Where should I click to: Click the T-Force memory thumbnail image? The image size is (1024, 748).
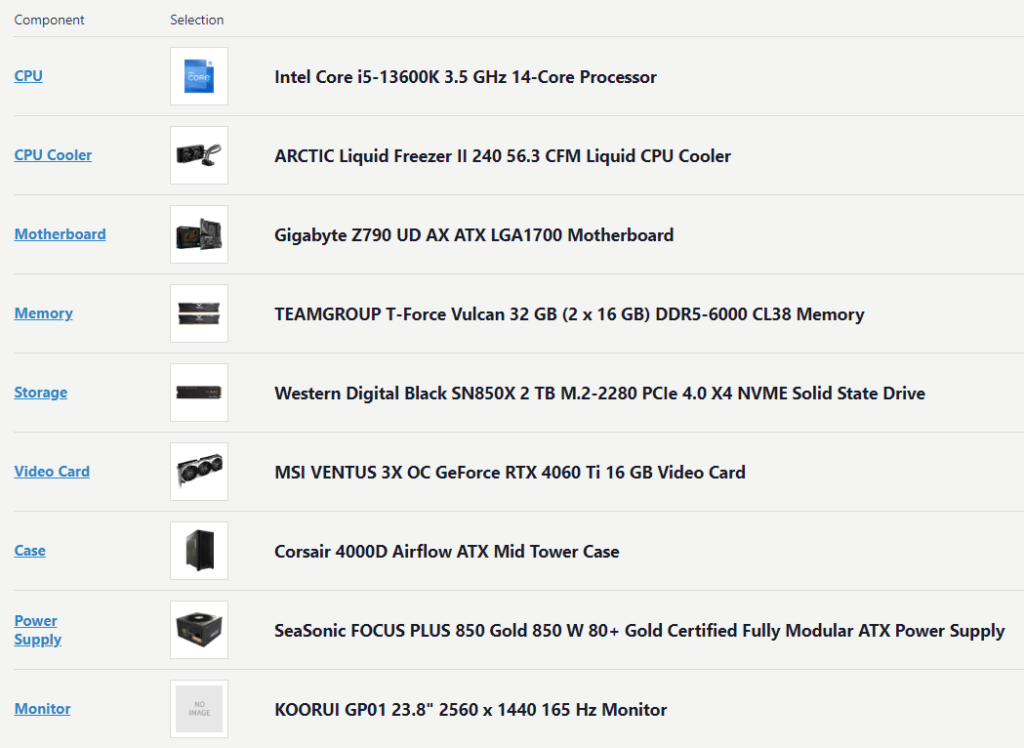click(199, 313)
